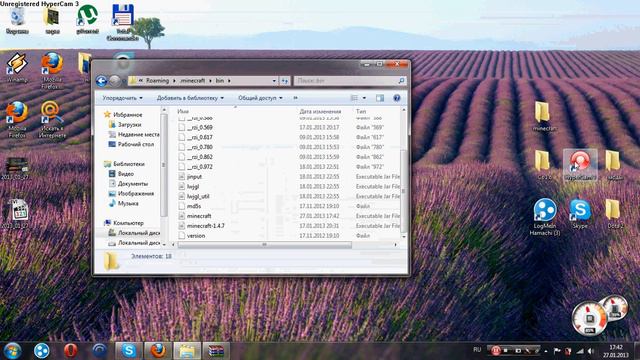This screenshot has height=360, width=640.
Task: Click the search magnifier icon in Explorer
Action: [401, 81]
